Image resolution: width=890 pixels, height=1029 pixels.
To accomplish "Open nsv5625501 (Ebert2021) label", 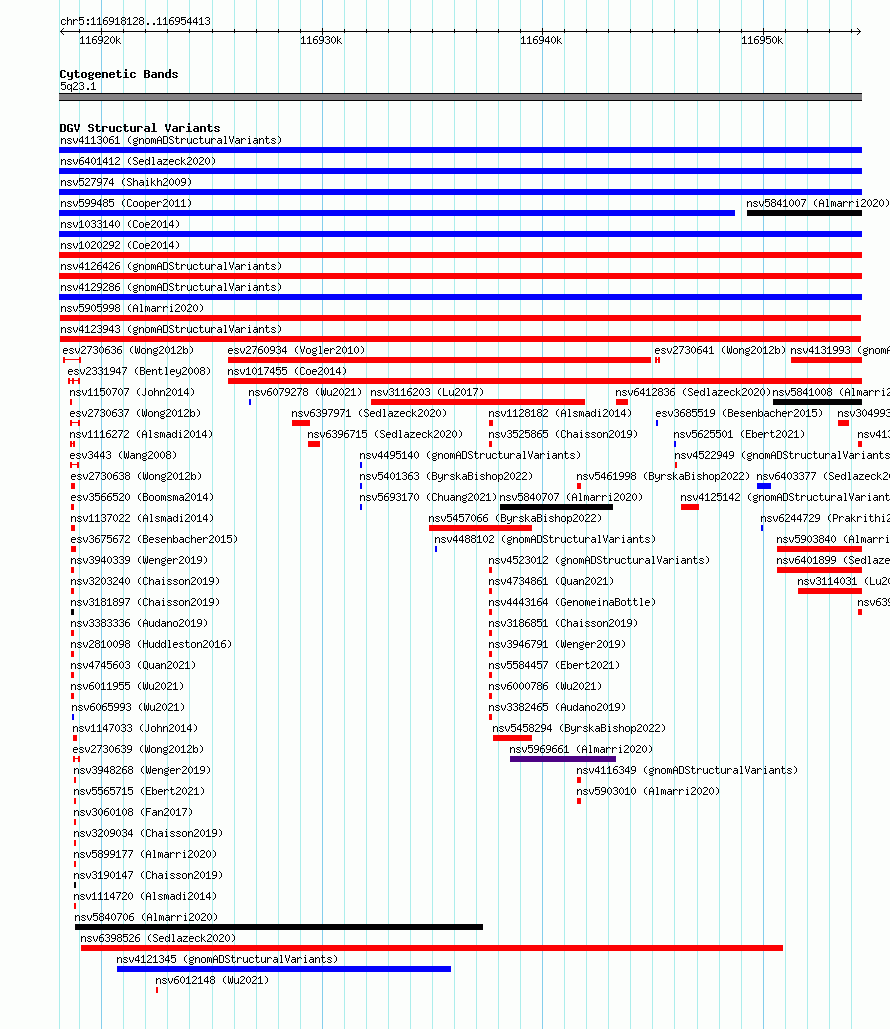I will 739,434.
